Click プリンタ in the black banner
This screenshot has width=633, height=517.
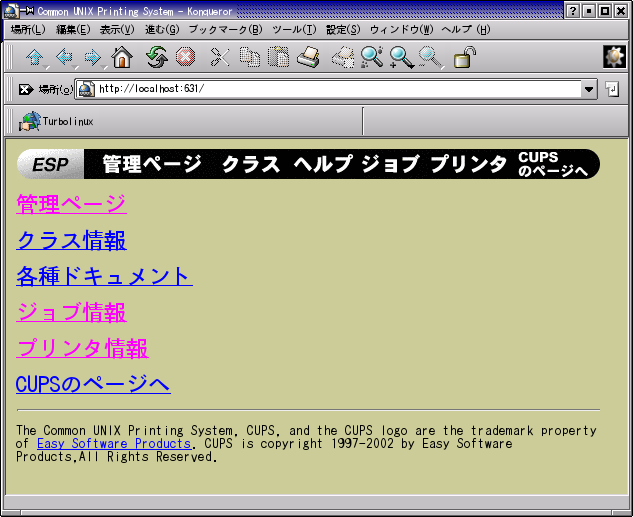468,164
